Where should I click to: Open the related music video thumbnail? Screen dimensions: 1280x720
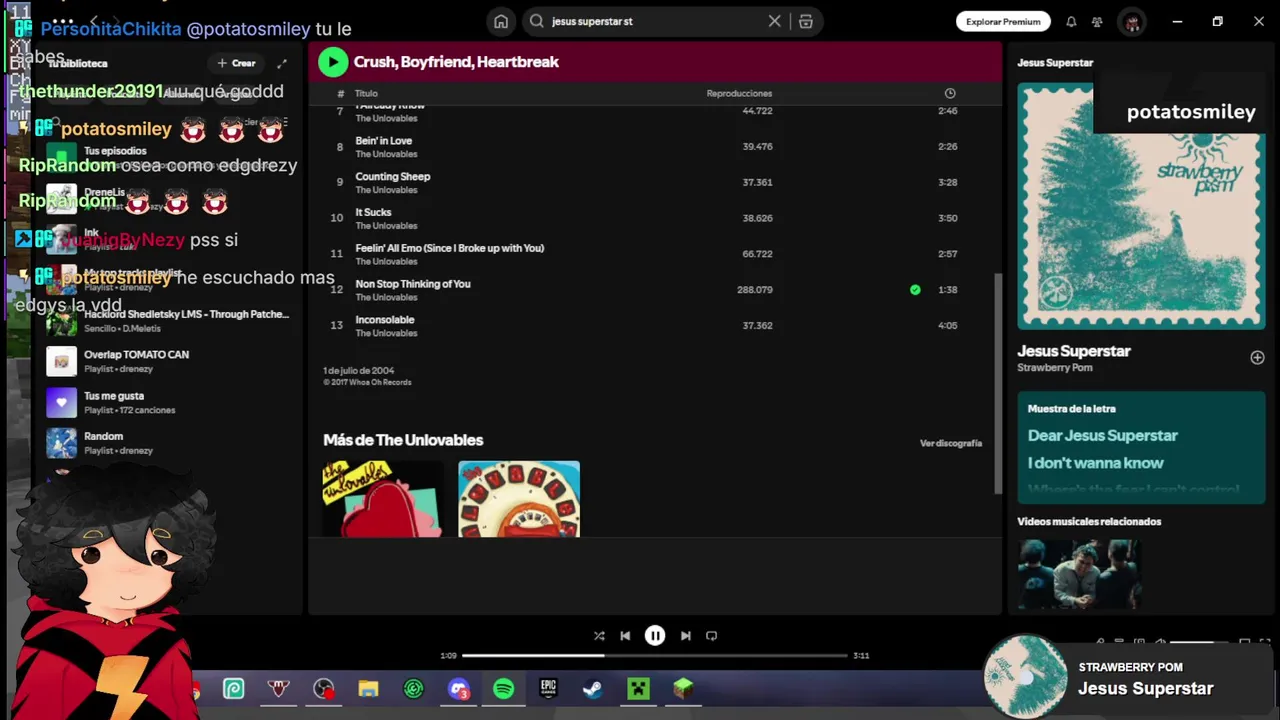point(1078,574)
